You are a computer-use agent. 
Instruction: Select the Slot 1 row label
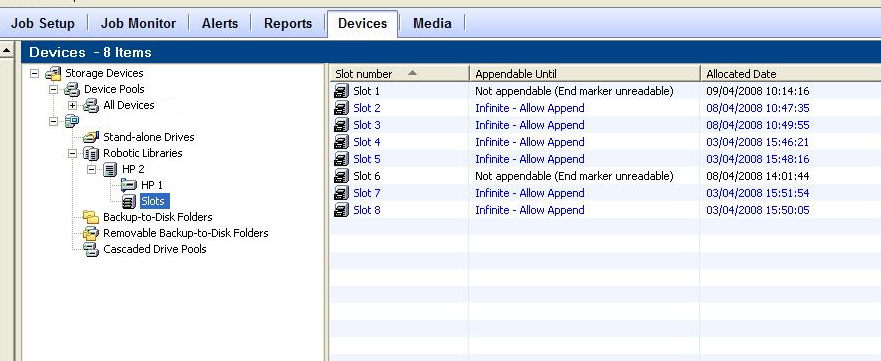tap(366, 91)
